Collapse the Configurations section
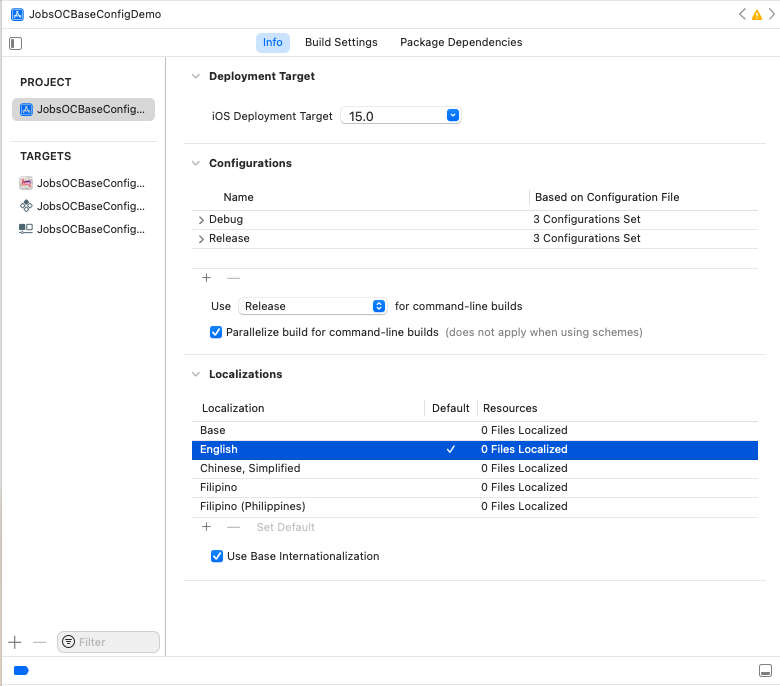The width and height of the screenshot is (780, 686). tap(196, 163)
